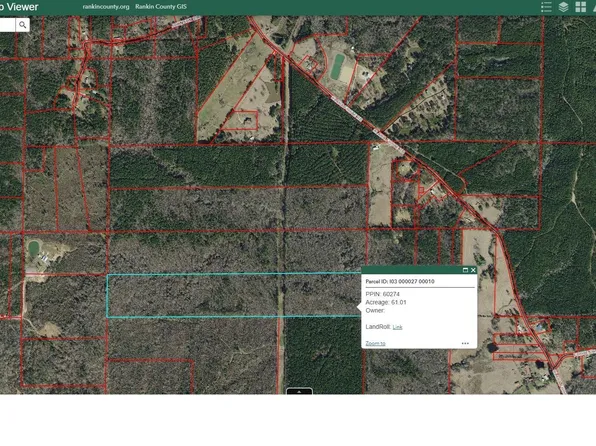596x446 pixels.
Task: Select the Acreage 61.01 value
Action: [x=398, y=302]
